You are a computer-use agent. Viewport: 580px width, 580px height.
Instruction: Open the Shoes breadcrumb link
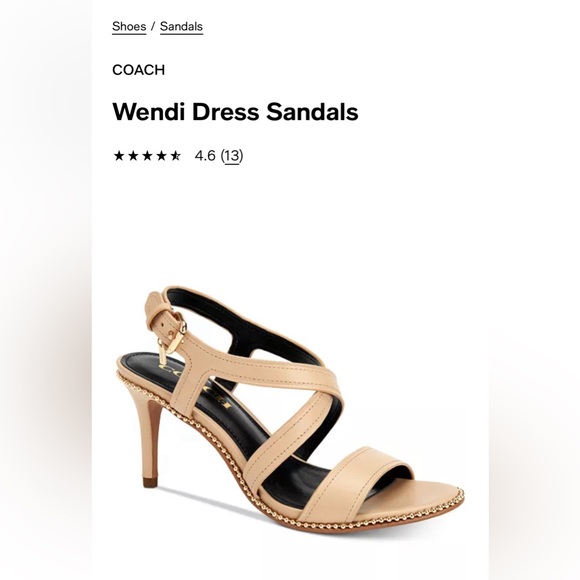[x=129, y=27]
